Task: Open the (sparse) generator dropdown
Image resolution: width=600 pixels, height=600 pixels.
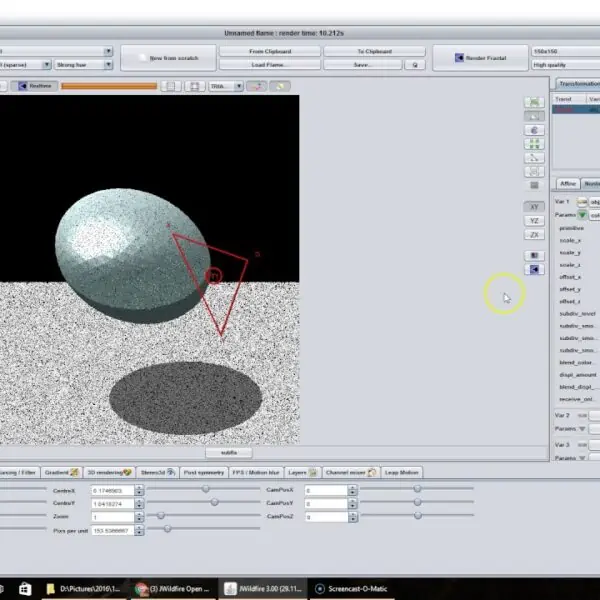Action: 25,65
